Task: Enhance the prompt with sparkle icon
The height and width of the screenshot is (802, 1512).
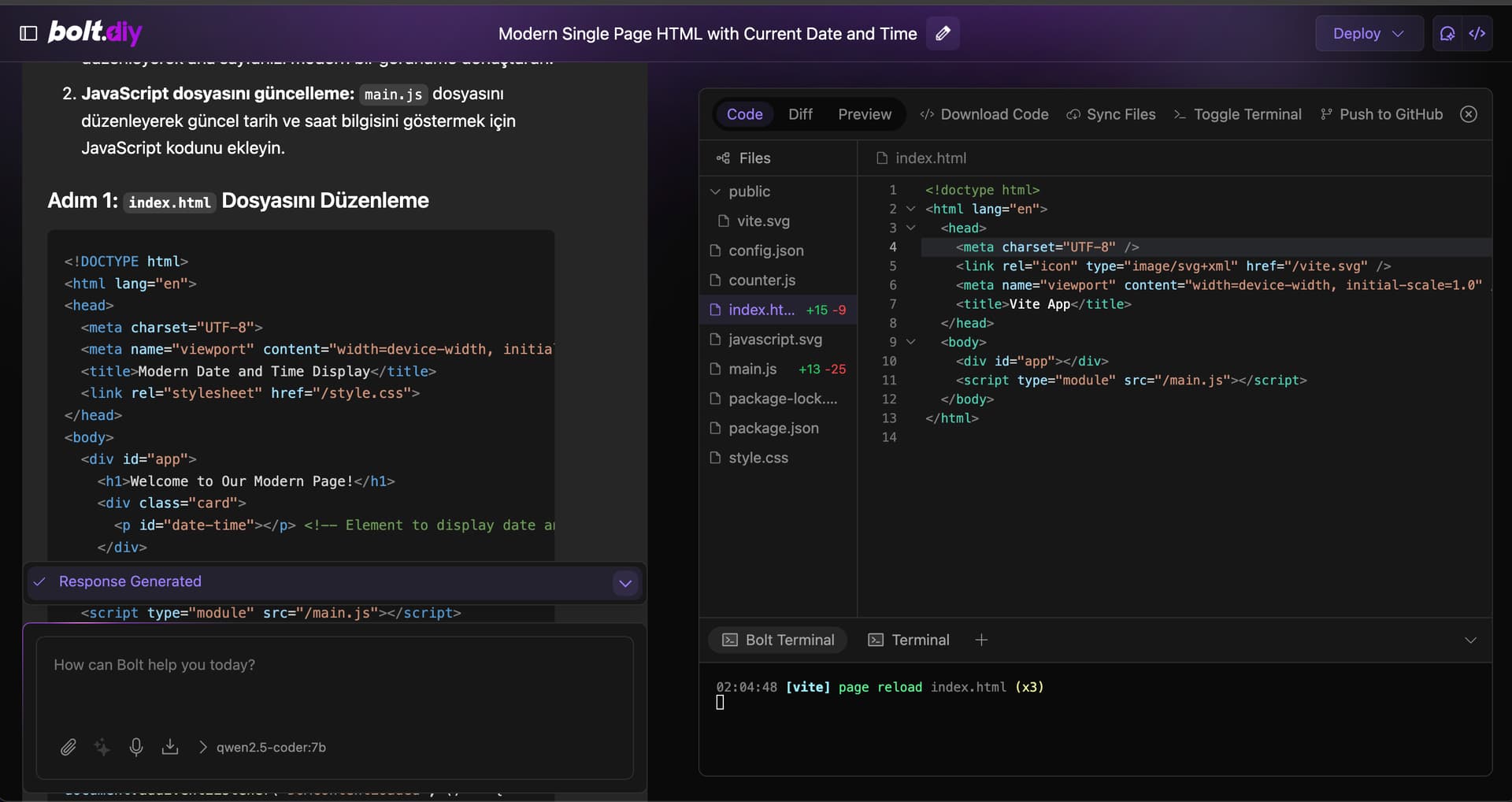Action: tap(102, 747)
